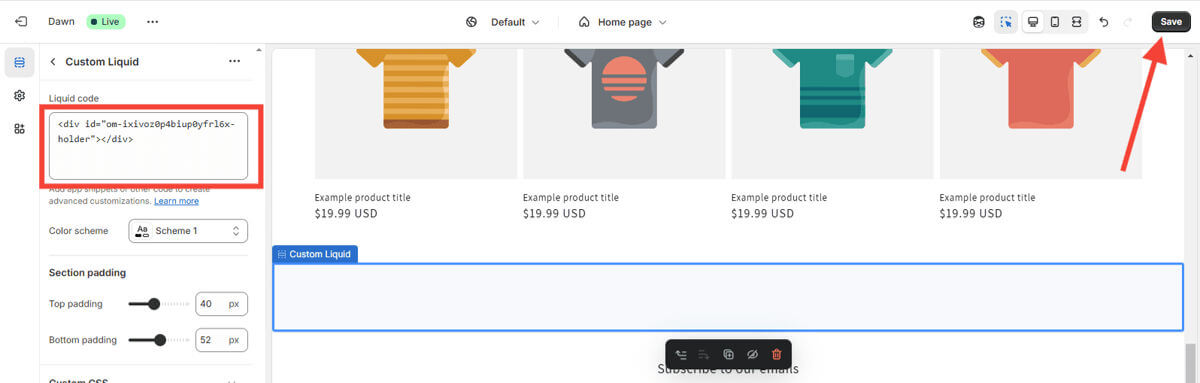
Task: Hide the Custom Liquid section with eye icon
Action: [752, 354]
